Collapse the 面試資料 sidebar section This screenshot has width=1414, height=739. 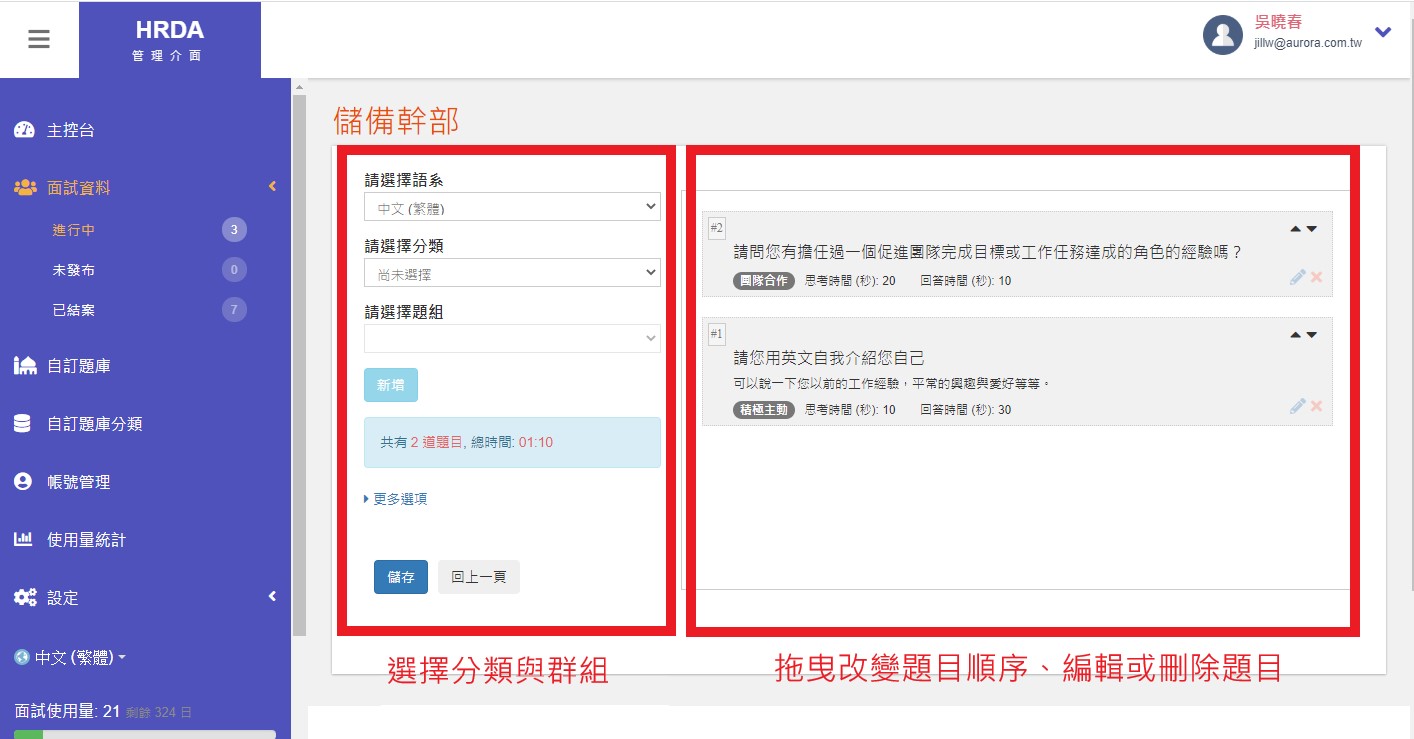point(272,187)
